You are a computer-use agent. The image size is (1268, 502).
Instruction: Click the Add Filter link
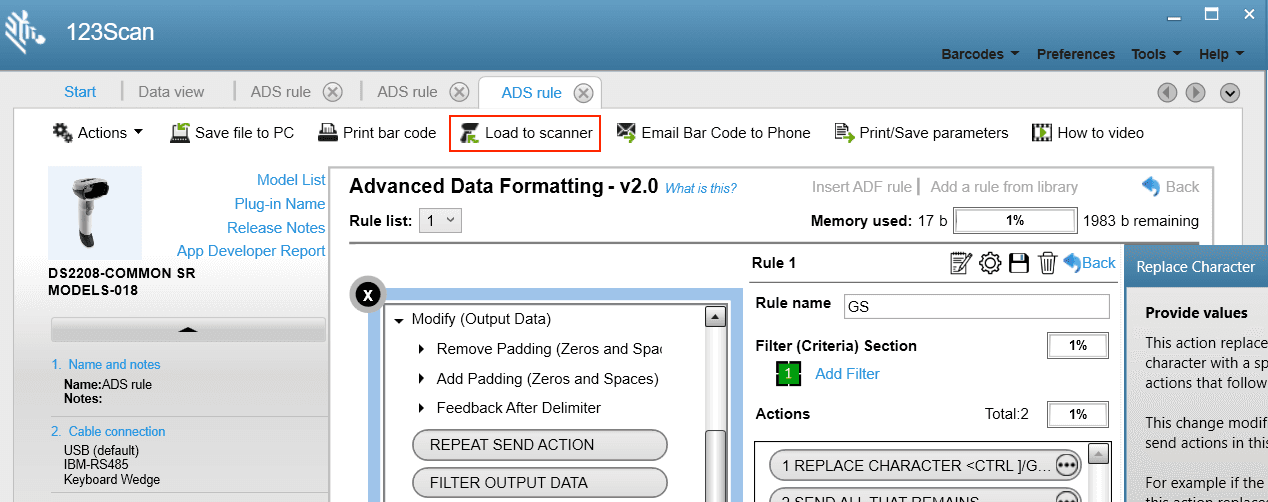coord(847,374)
